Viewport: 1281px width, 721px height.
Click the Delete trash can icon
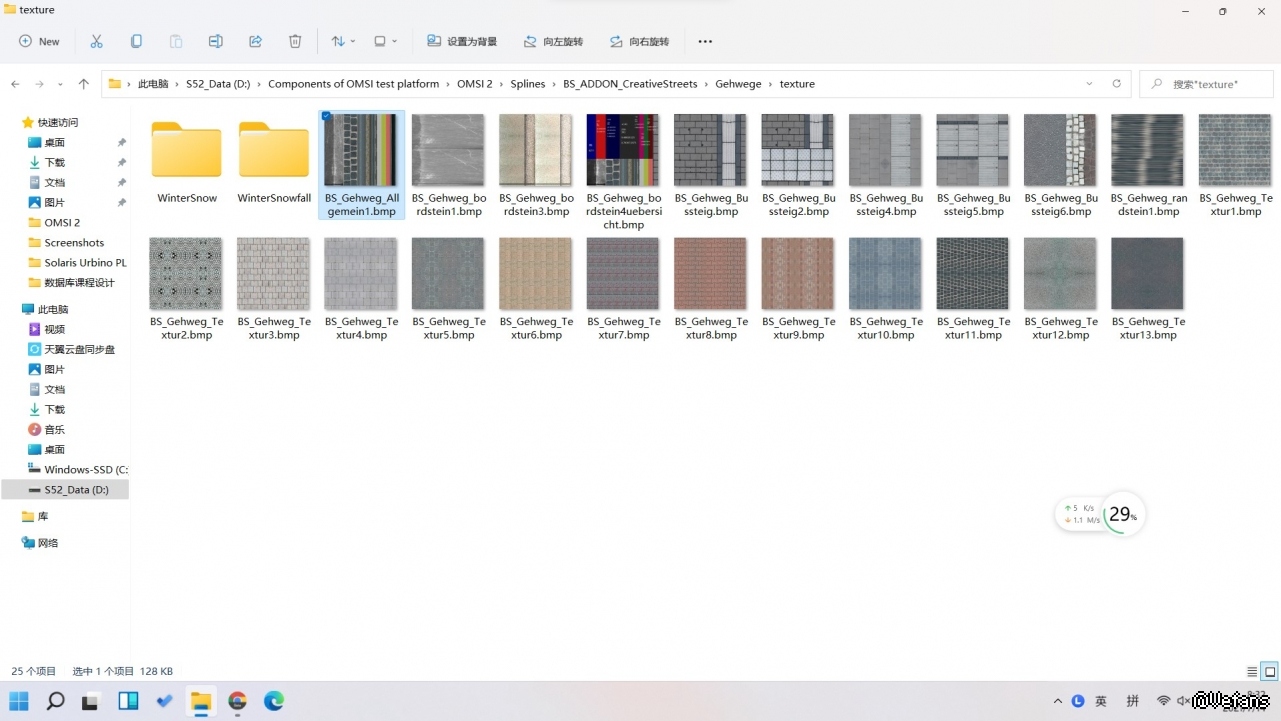[295, 41]
